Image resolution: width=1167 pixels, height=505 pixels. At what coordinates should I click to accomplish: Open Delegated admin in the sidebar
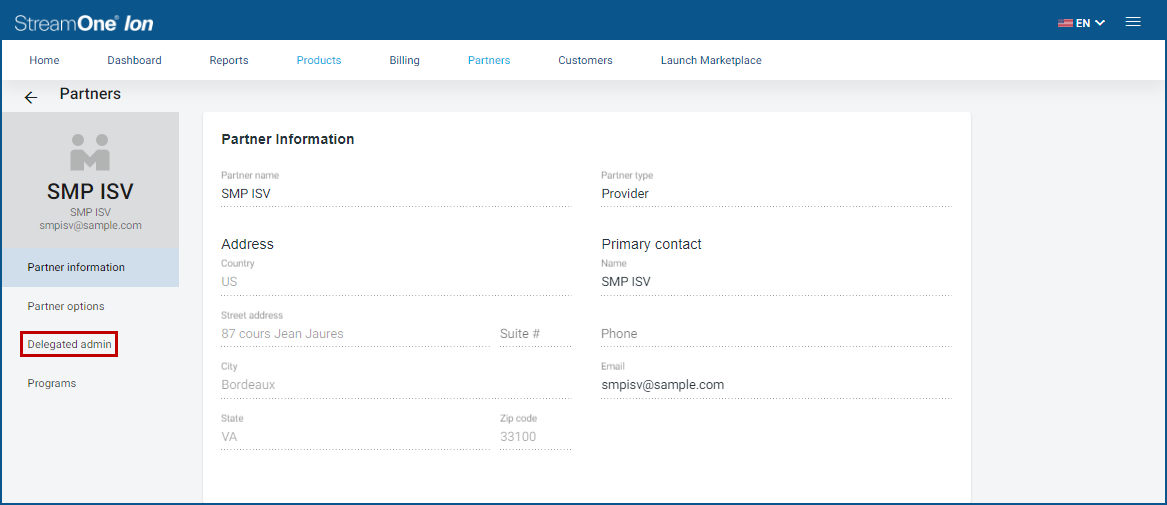(x=69, y=344)
